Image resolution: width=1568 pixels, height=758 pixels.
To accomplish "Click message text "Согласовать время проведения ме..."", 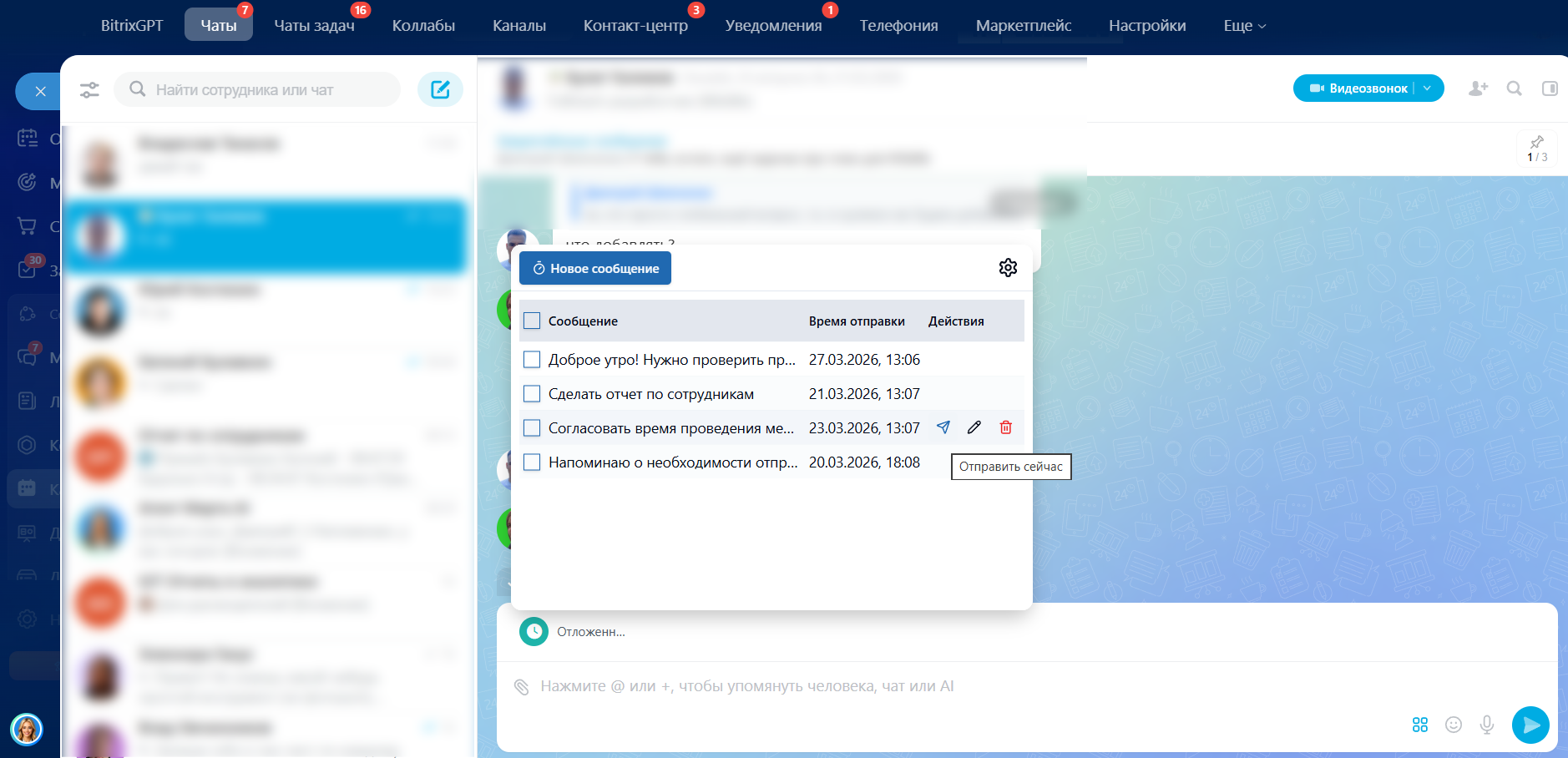I will 671,428.
